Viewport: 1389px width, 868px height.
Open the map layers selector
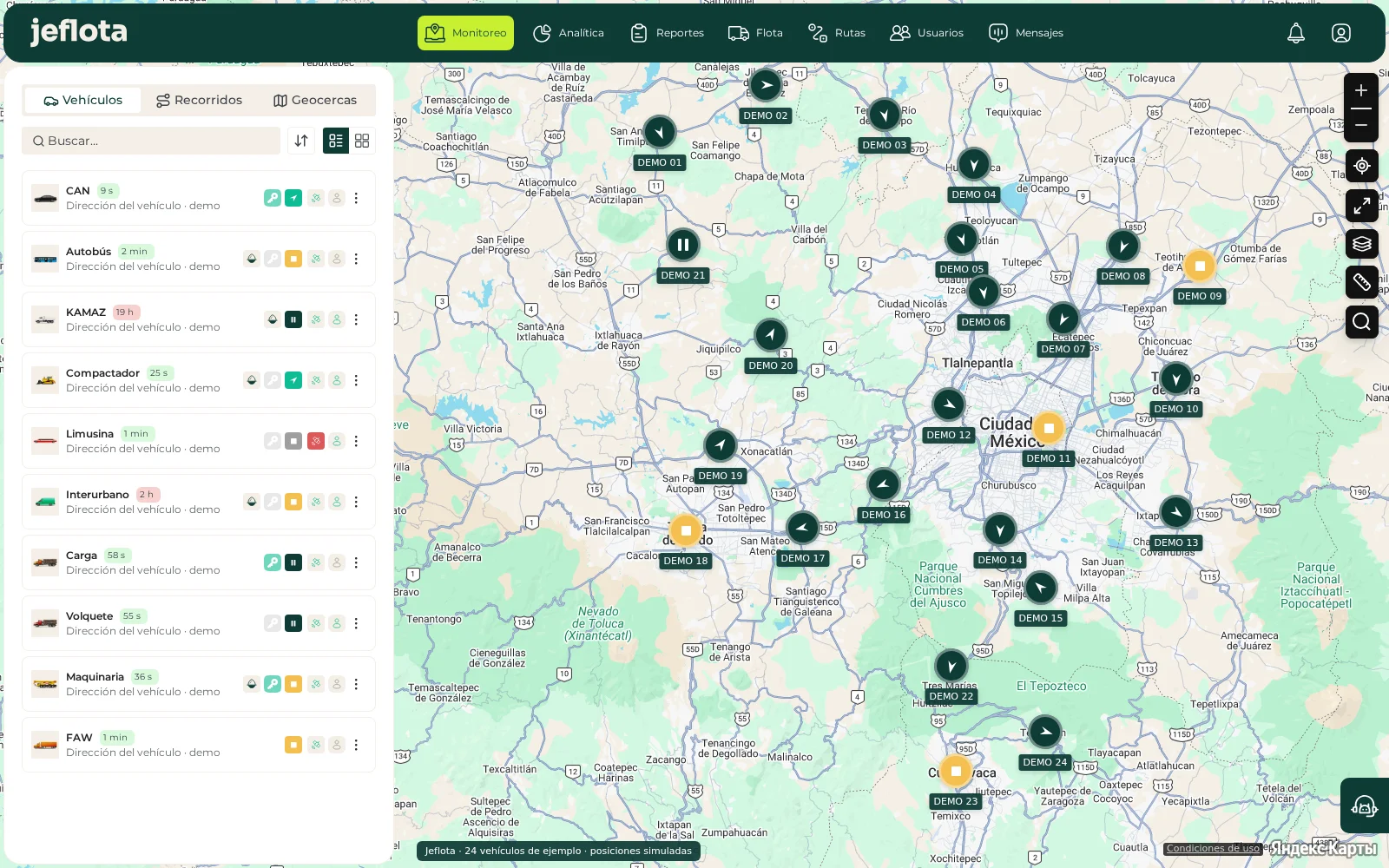(1362, 243)
